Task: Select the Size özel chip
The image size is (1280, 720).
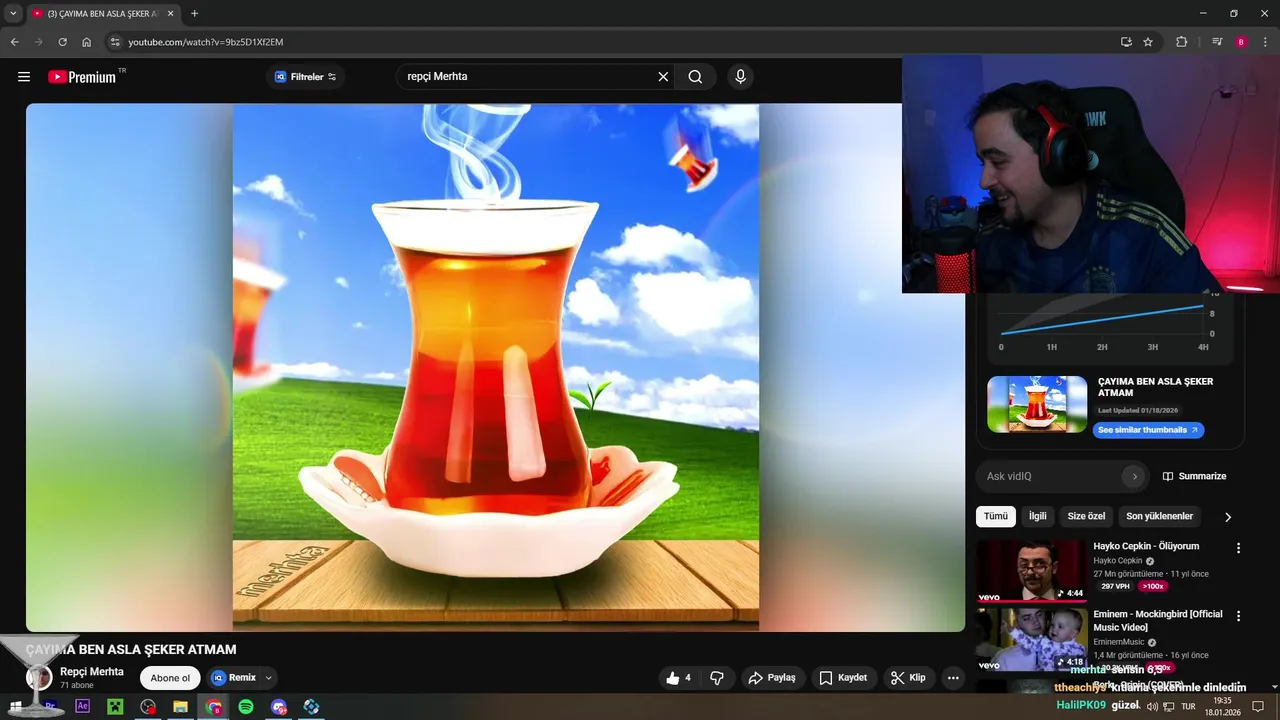Action: (1086, 517)
